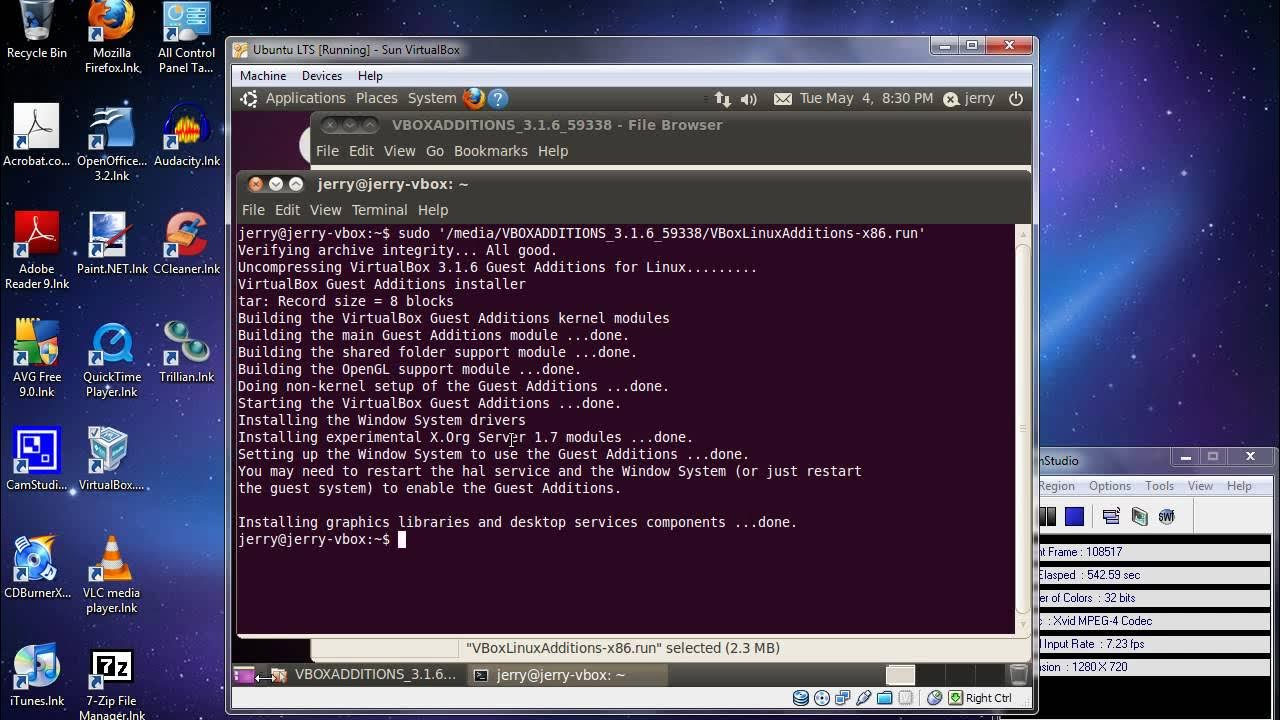Open terminal View menu
1280x720 pixels.
coord(325,210)
